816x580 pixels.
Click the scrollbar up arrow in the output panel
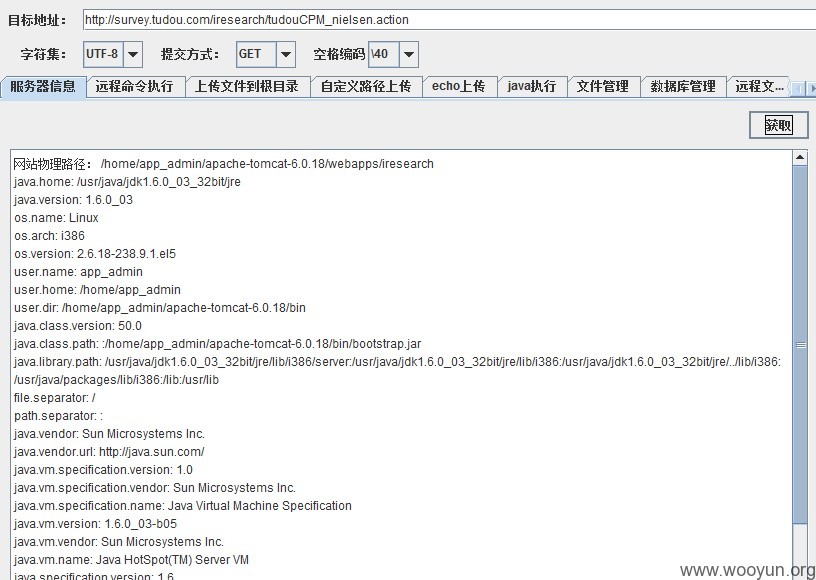tap(800, 157)
